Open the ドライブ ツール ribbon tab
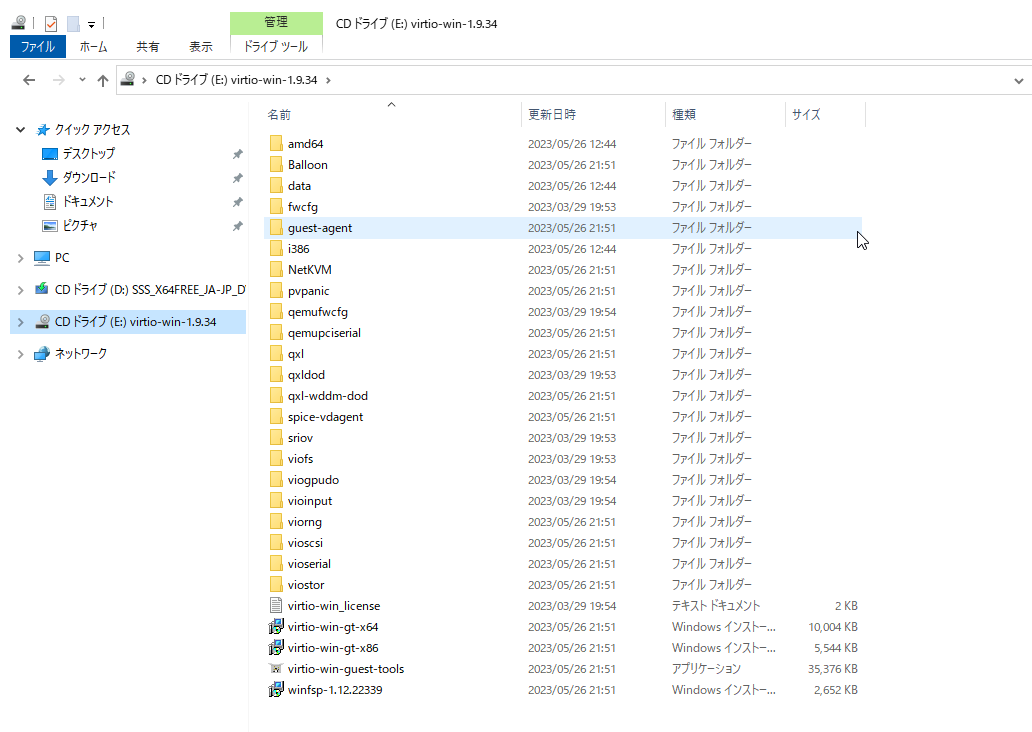The width and height of the screenshot is (1032, 732). 276,47
